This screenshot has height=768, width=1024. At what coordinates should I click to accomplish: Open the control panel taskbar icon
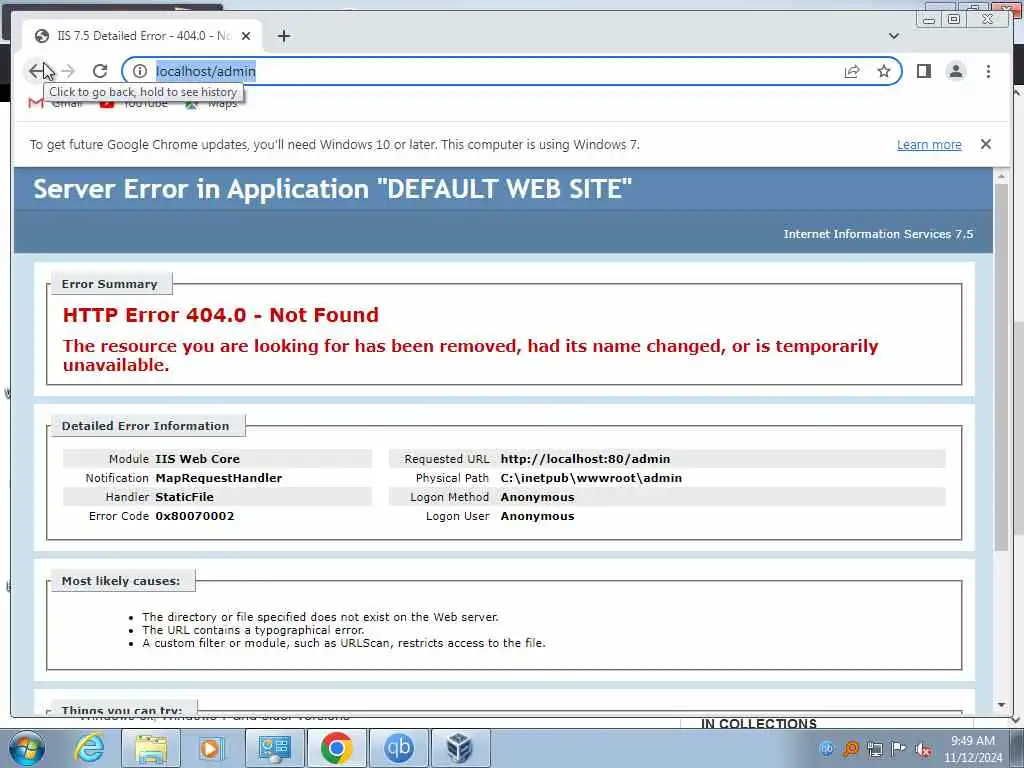pyautogui.click(x=275, y=748)
